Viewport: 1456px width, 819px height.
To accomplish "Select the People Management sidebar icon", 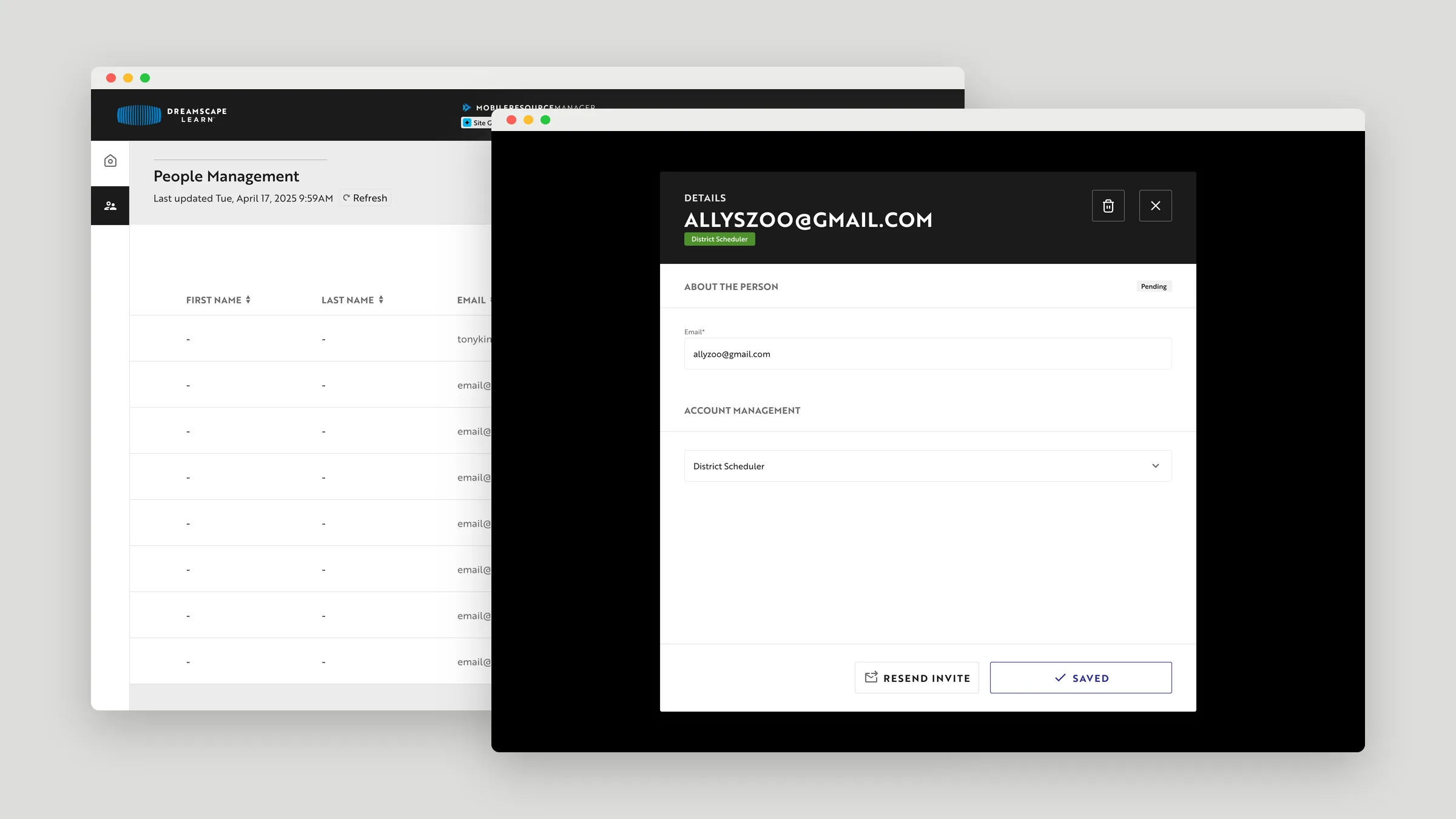I will click(x=110, y=206).
